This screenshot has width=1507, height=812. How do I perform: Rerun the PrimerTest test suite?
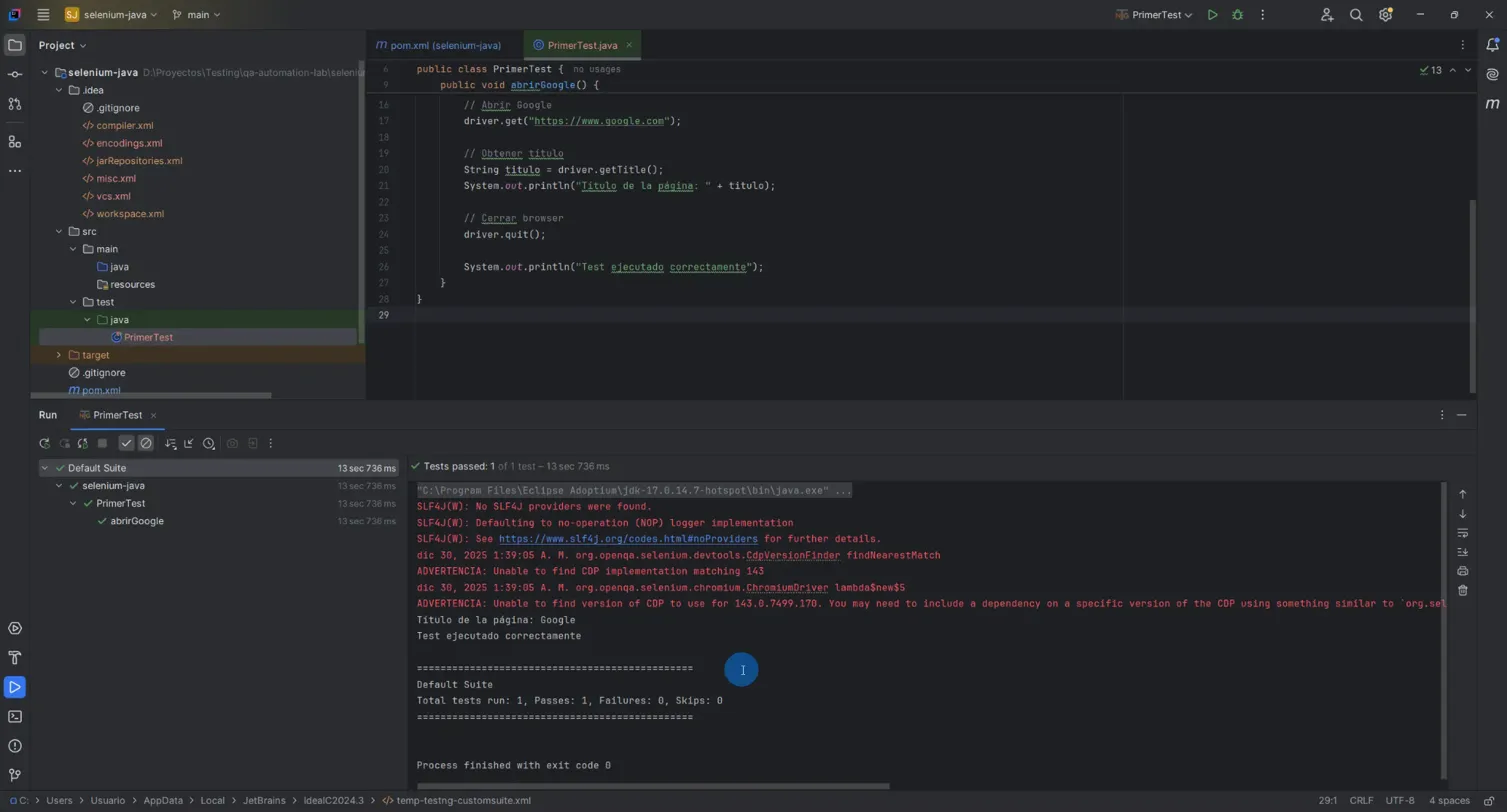[44, 443]
